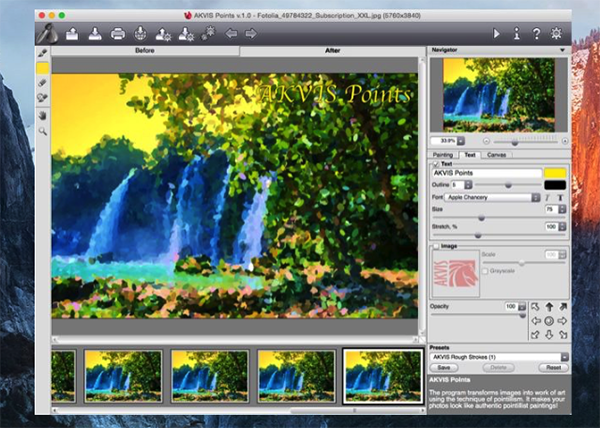Image resolution: width=600 pixels, height=428 pixels.
Task: Click the zoom out minus button
Action: click(x=486, y=141)
